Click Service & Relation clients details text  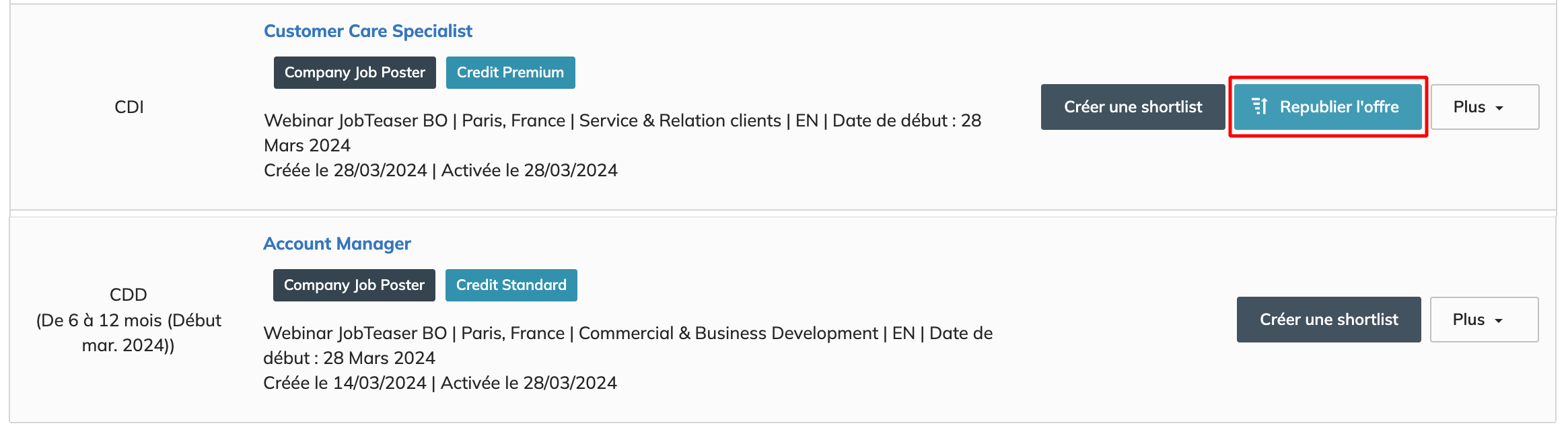pos(680,120)
